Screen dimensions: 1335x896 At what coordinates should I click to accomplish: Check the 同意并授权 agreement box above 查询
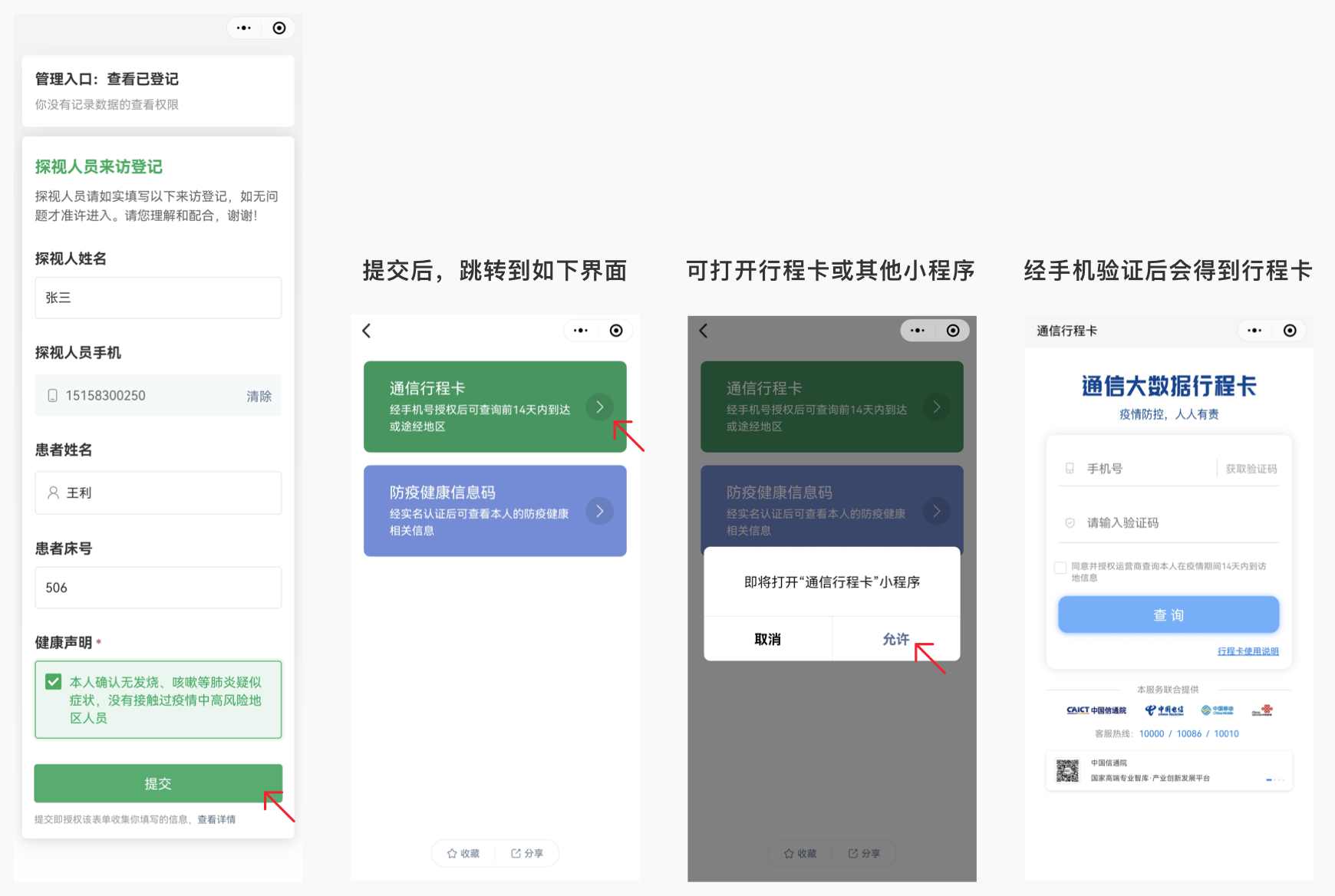(1060, 568)
